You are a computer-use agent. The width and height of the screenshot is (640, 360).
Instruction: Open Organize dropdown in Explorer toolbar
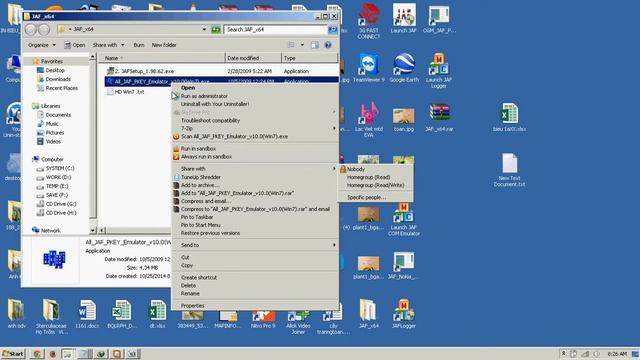pos(42,45)
